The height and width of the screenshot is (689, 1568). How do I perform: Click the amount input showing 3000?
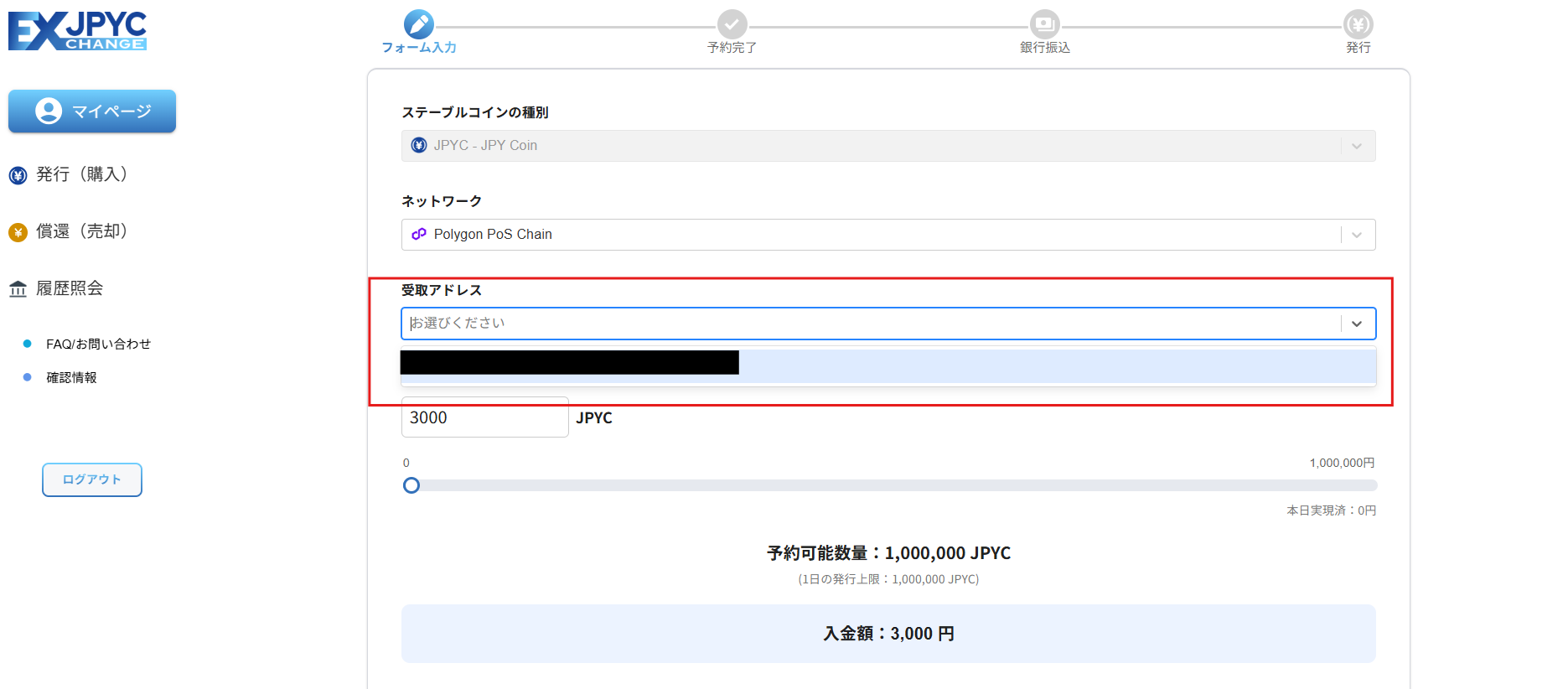coord(485,417)
